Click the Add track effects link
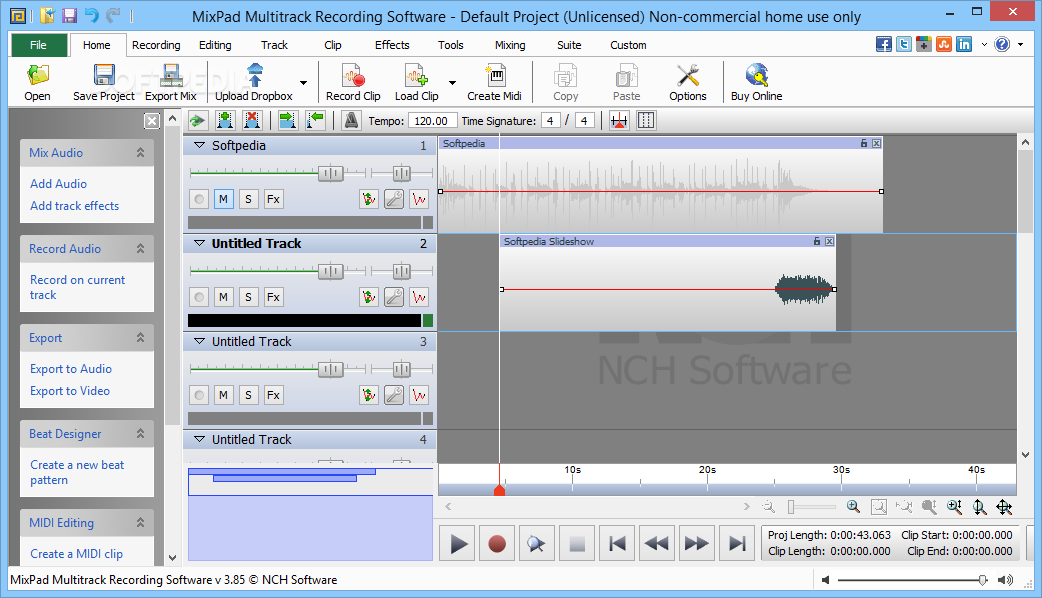This screenshot has width=1042, height=598. 74,206
